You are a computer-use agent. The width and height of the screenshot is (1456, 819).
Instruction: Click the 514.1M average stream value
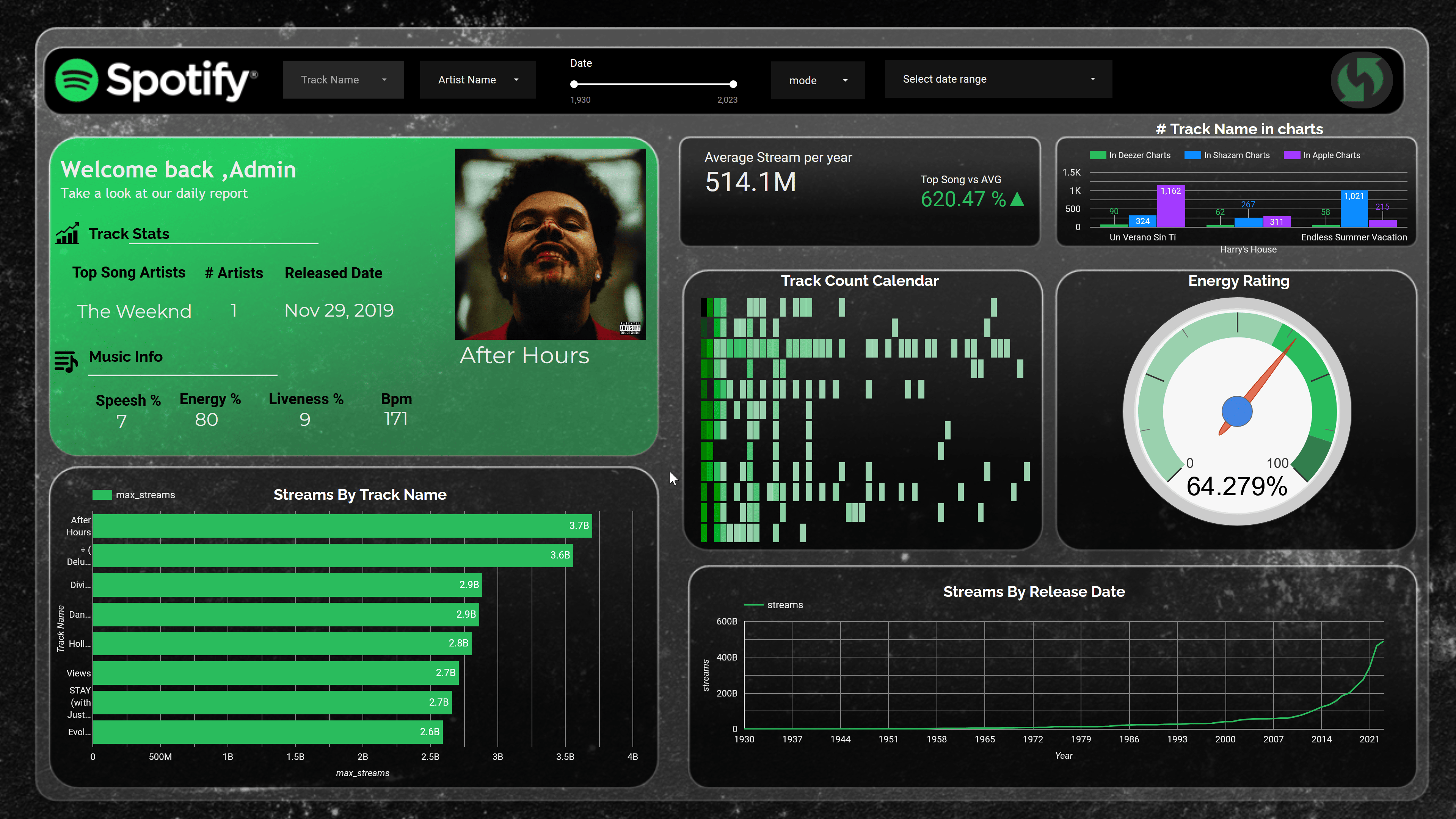751,182
